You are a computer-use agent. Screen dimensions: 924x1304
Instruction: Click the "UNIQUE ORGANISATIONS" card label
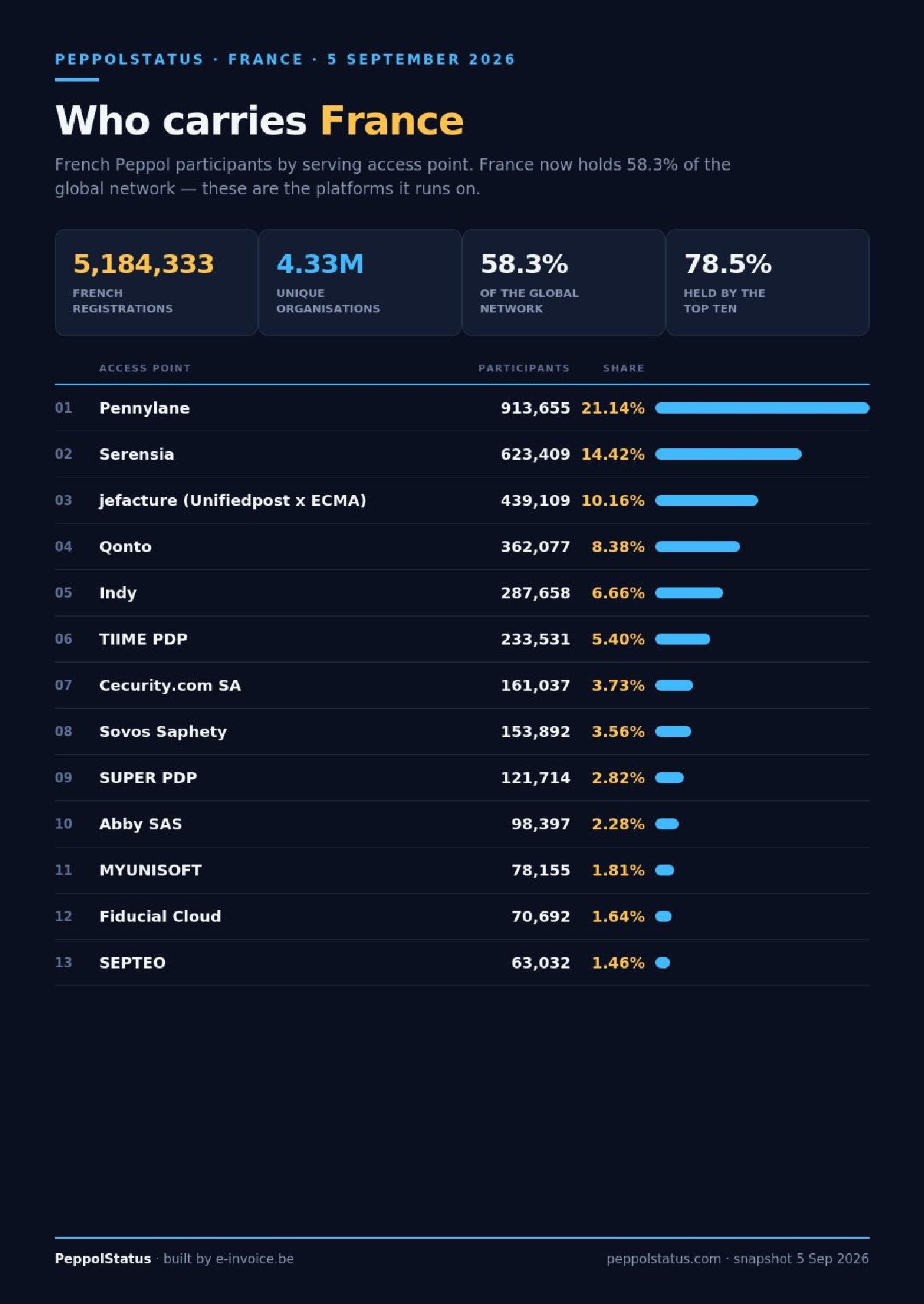tap(328, 301)
